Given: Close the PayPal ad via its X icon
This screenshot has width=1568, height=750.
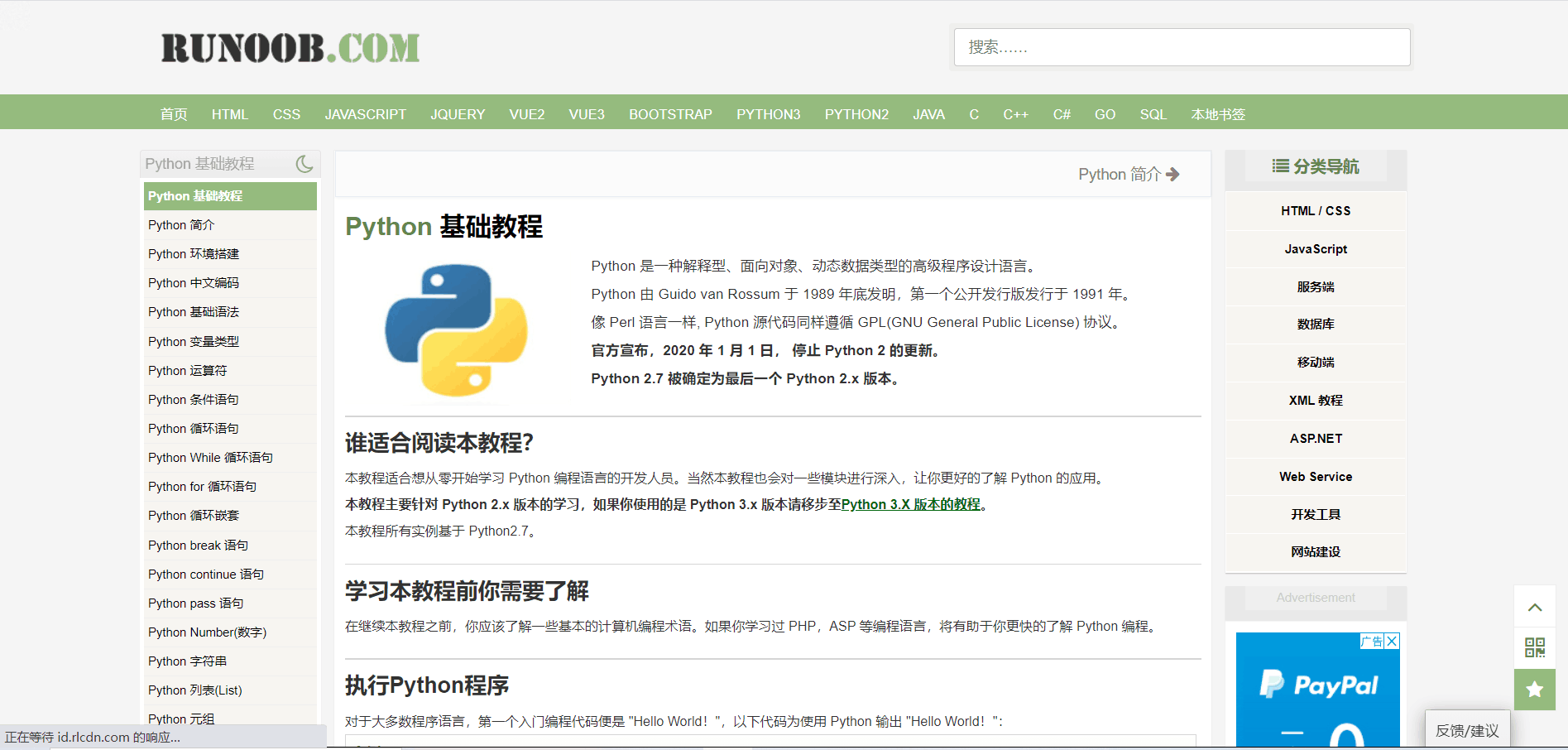Looking at the screenshot, I should point(1393,642).
